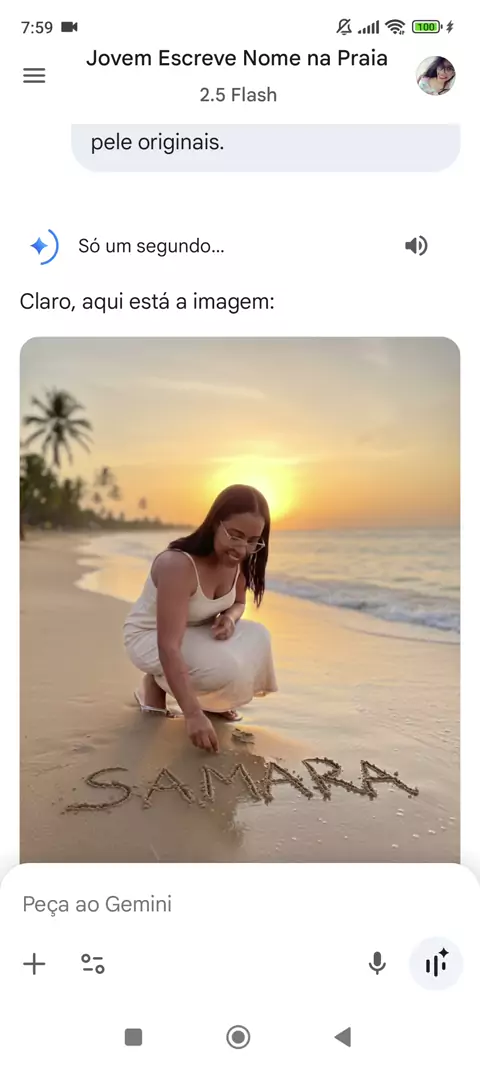Tap the chat title Jovem Escreve Nome na Praia

(237, 58)
